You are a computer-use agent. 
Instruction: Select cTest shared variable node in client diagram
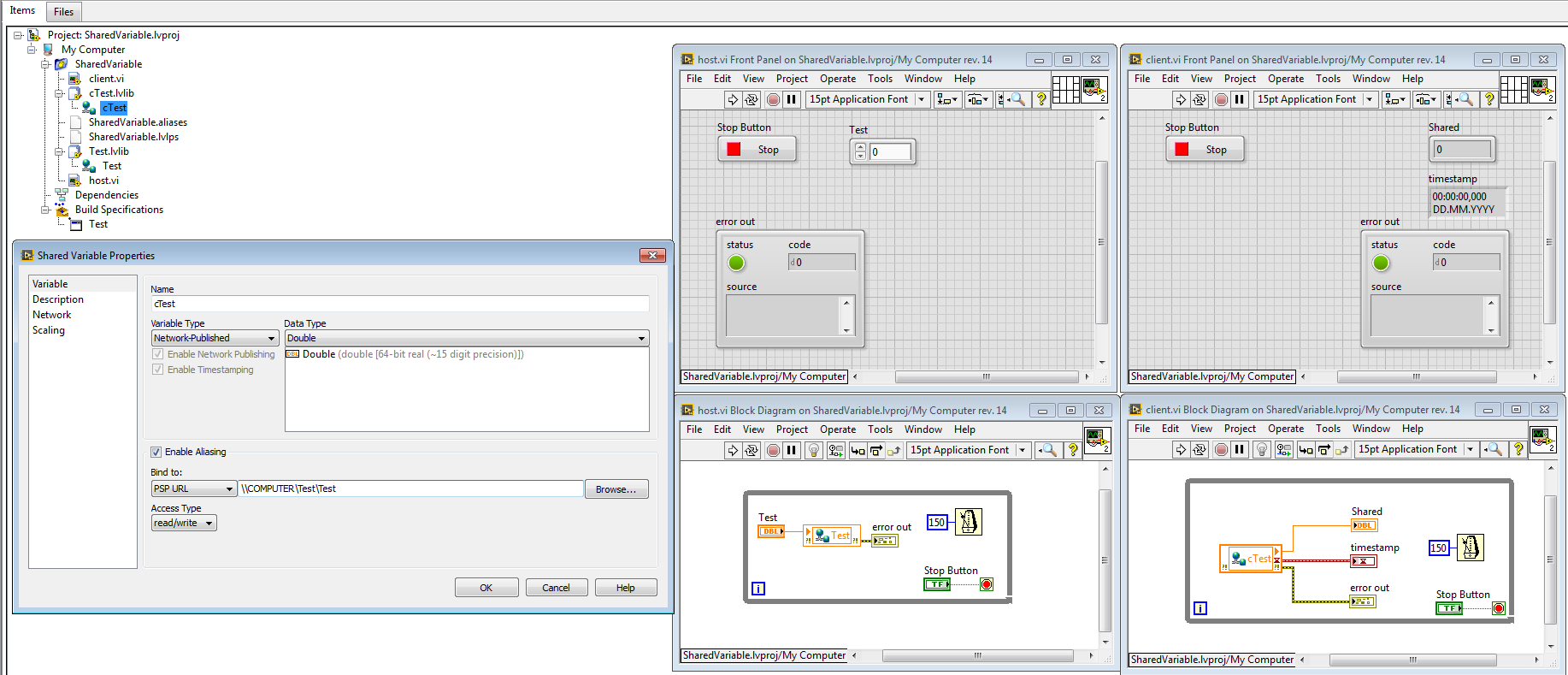tap(1251, 559)
